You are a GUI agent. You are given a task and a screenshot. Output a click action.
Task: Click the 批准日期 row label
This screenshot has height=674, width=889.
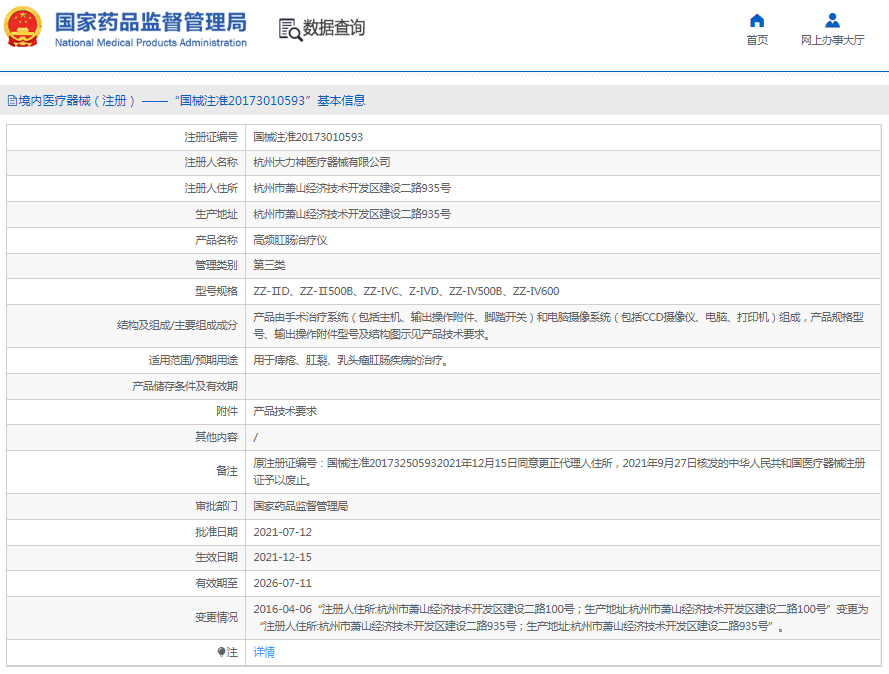pos(217,532)
